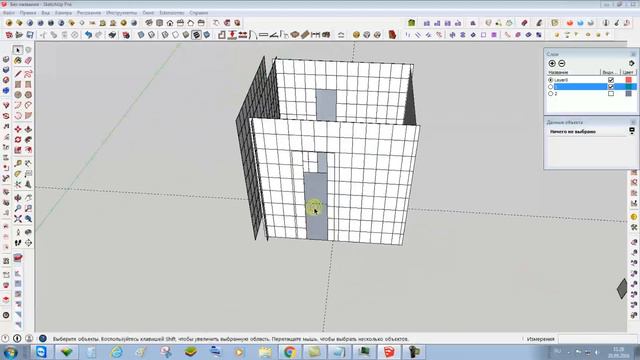Select the Move tool with red arrows

pyautogui.click(x=18, y=129)
